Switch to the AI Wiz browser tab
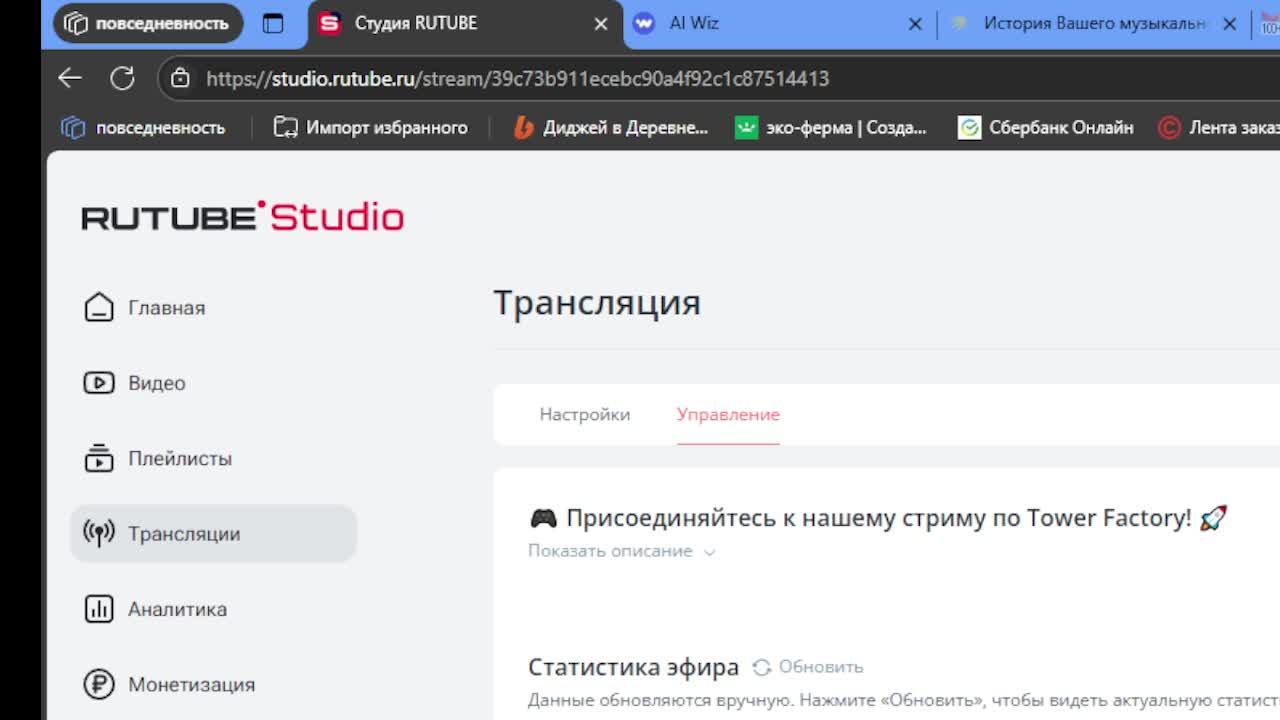The image size is (1280, 720). pos(780,23)
